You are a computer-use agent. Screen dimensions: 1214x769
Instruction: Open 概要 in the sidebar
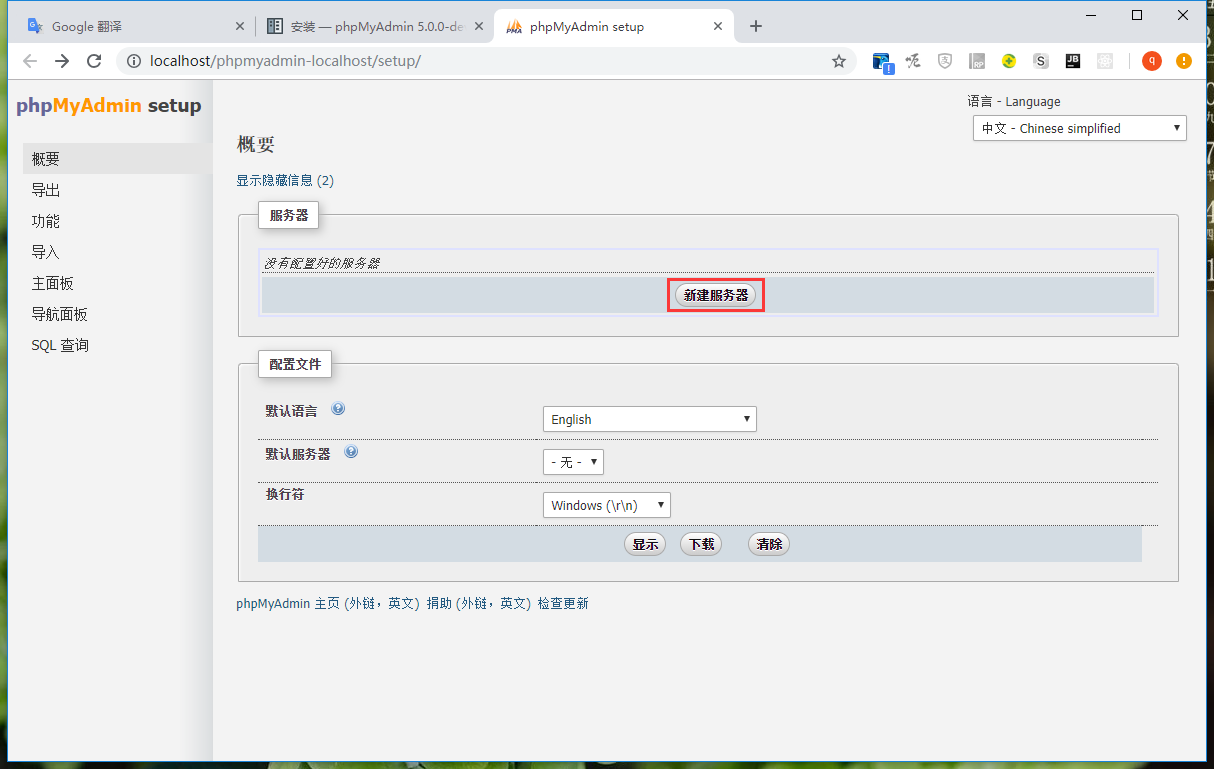pyautogui.click(x=118, y=159)
